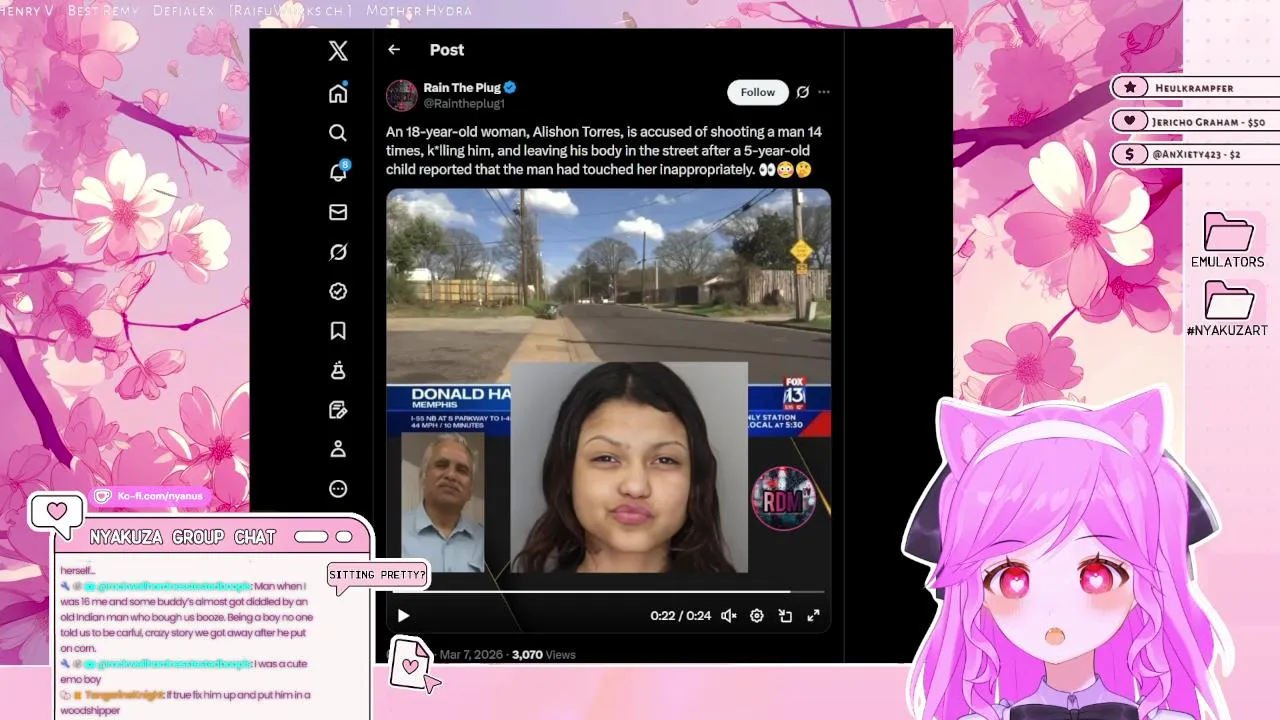Open video settings gear

(757, 616)
